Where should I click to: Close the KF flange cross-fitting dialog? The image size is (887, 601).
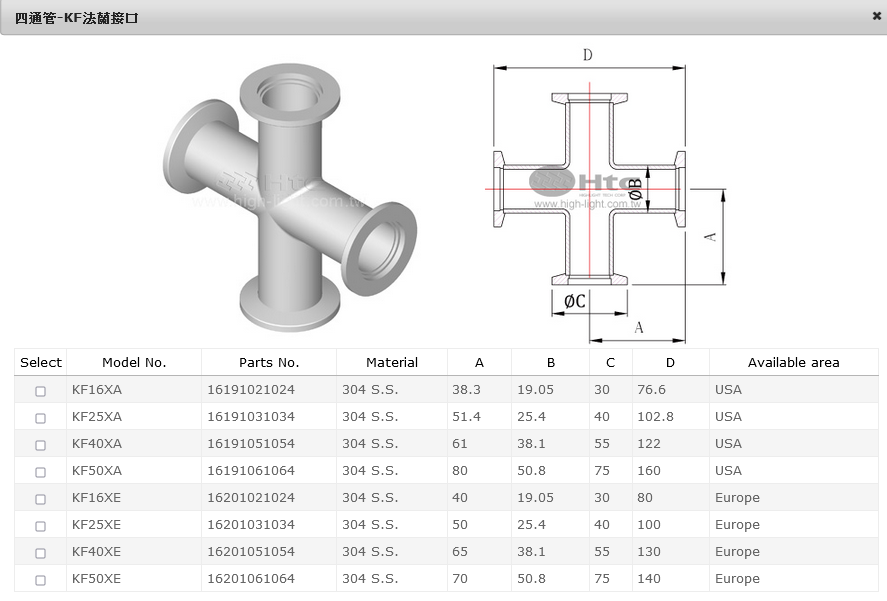(x=876, y=17)
